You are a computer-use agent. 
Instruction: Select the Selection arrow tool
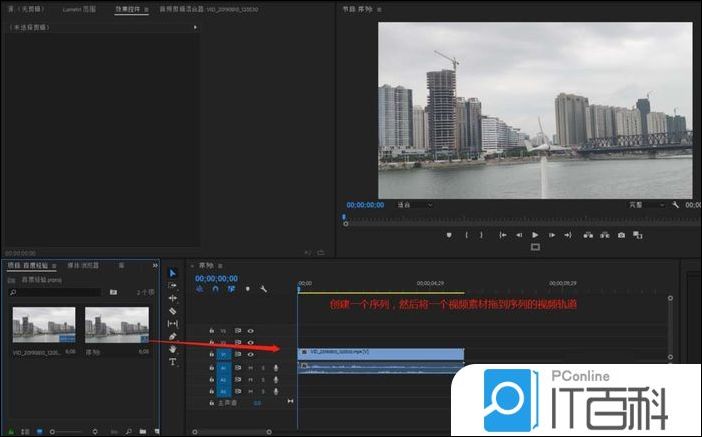click(172, 272)
